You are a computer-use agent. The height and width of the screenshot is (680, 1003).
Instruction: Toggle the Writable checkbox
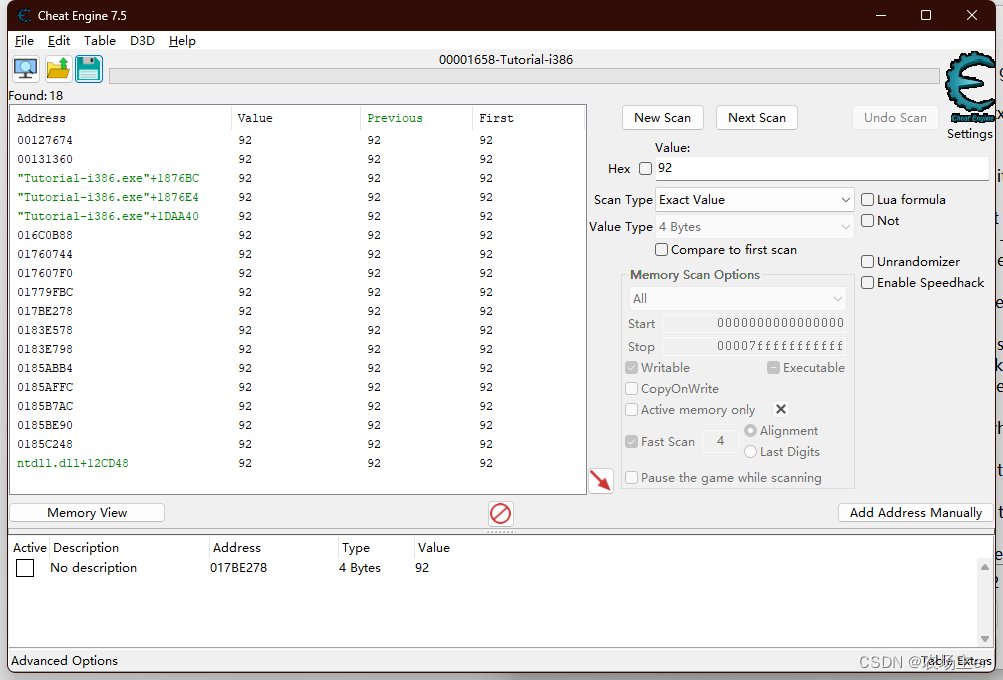pos(631,368)
